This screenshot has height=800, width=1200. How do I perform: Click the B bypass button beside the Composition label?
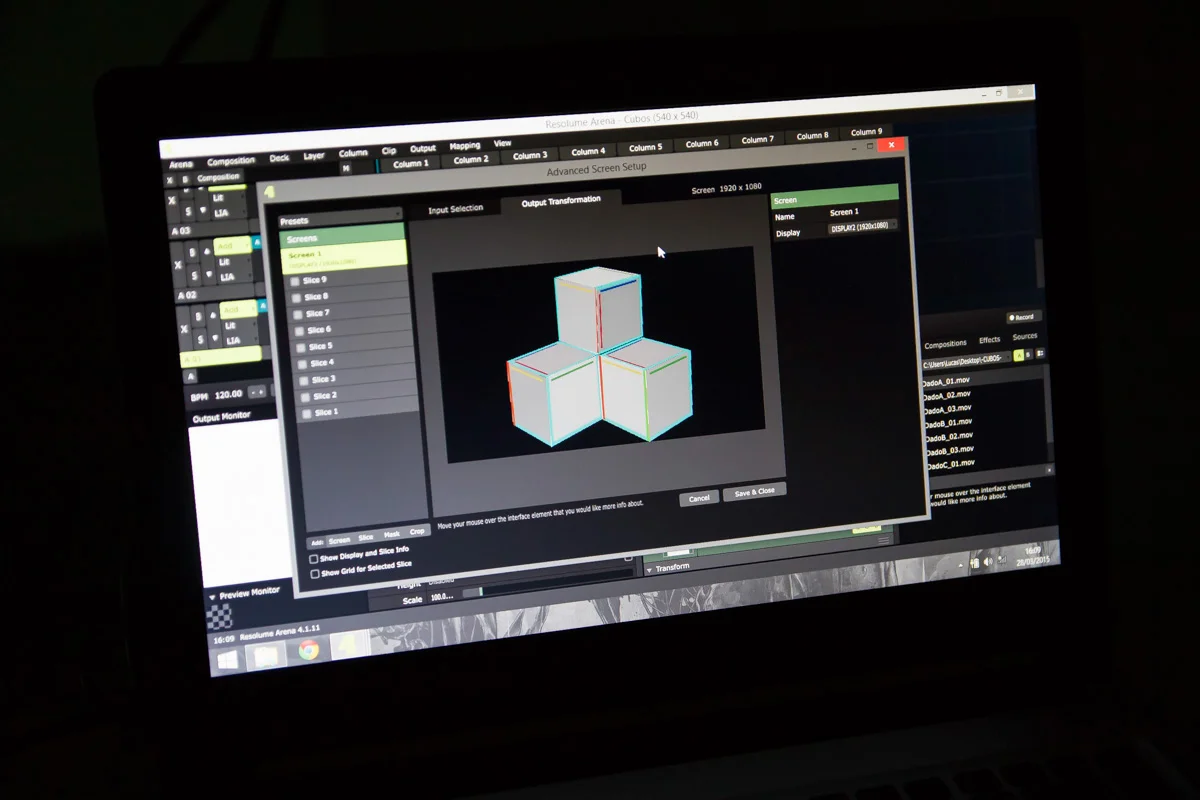(185, 180)
